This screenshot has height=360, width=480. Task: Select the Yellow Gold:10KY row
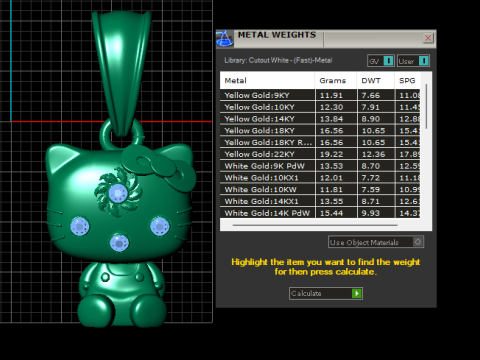coord(320,107)
